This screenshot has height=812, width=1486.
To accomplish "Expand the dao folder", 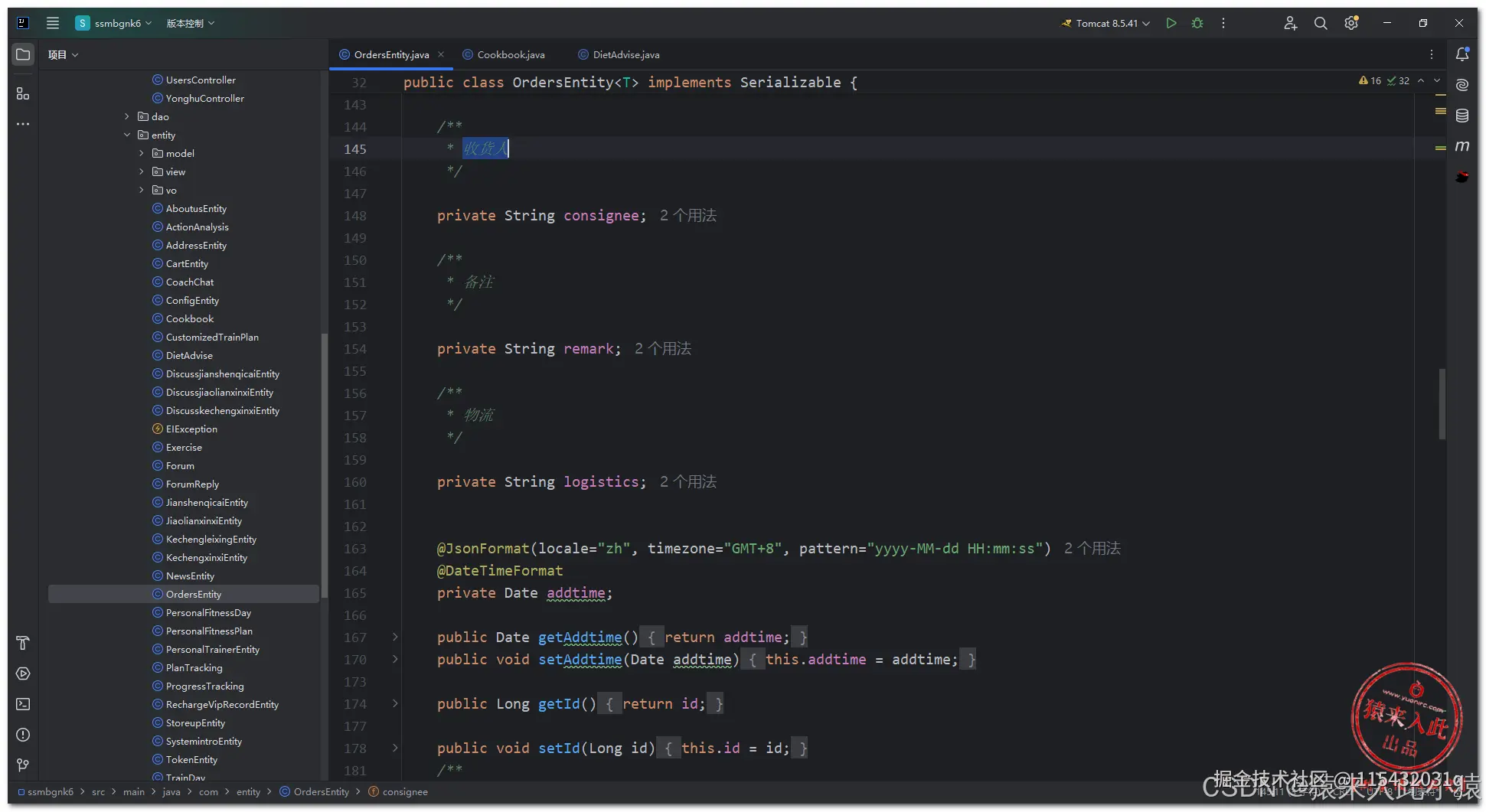I will pos(127,116).
